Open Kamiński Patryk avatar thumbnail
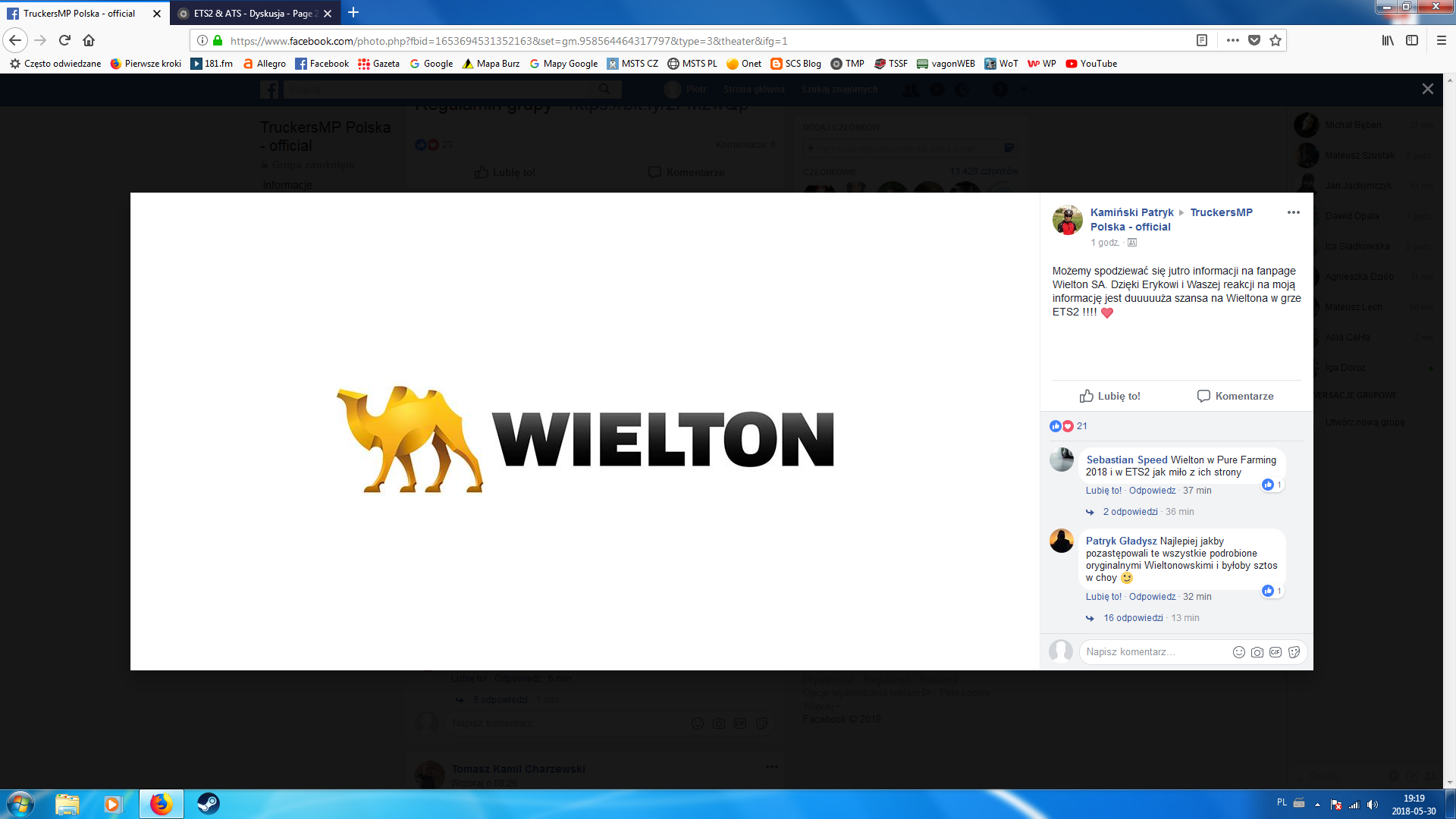 pos(1067,220)
